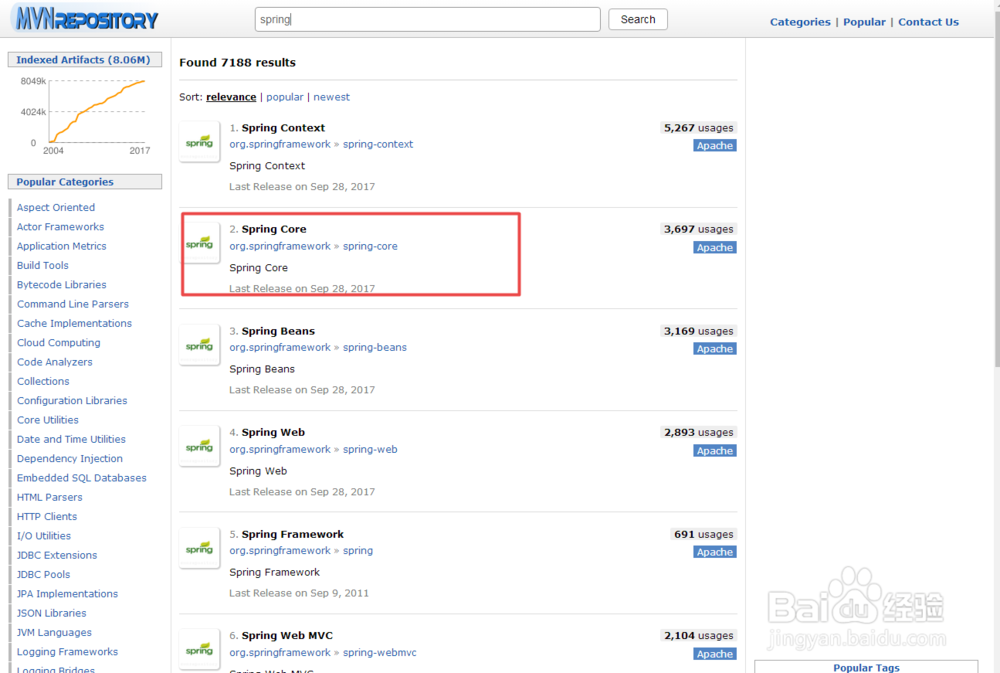Open the Collections category
This screenshot has height=673, width=1000.
(43, 381)
